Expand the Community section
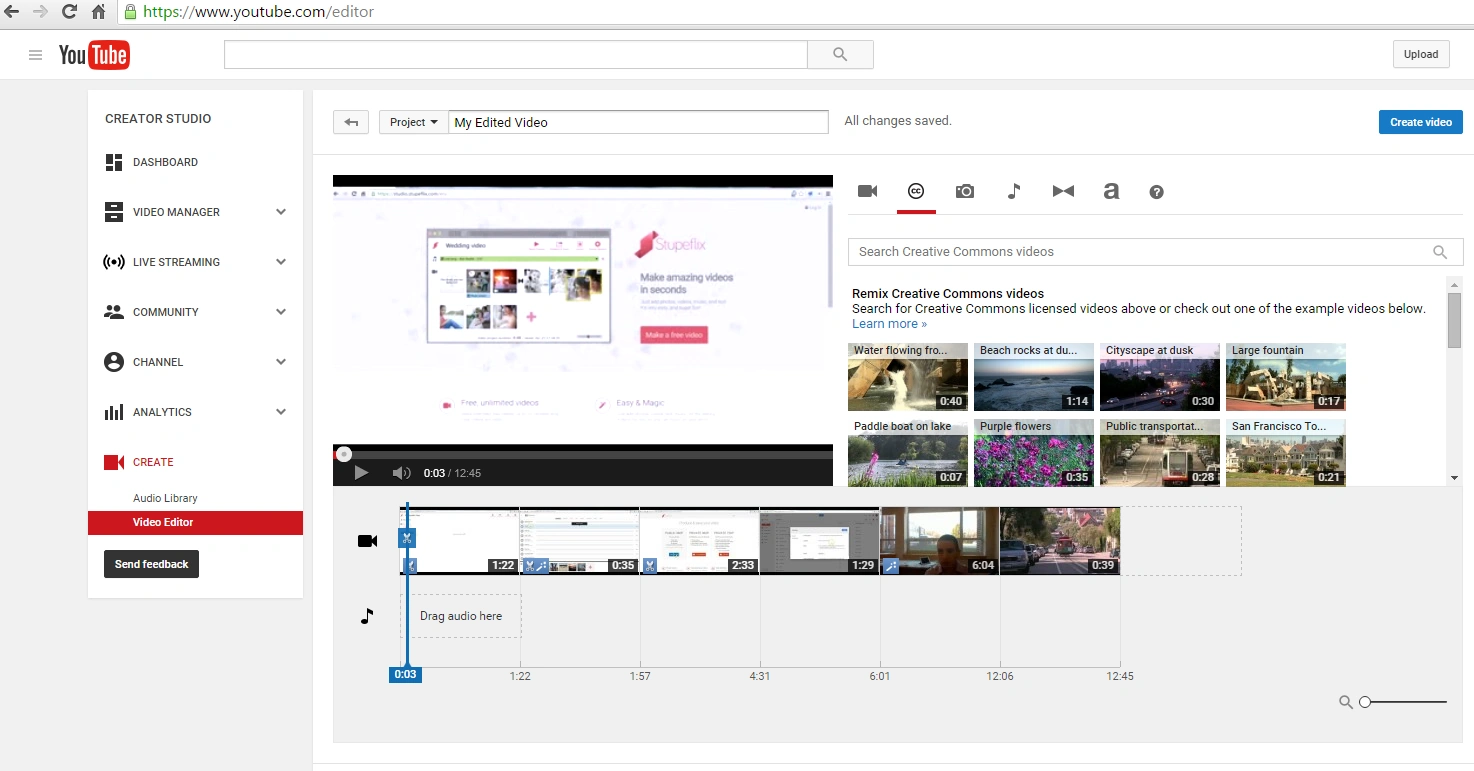This screenshot has height=771, width=1474. (281, 312)
